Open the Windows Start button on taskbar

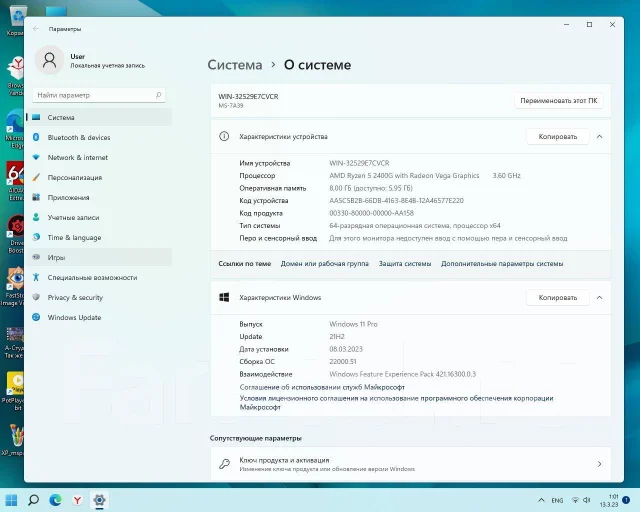pos(11,500)
